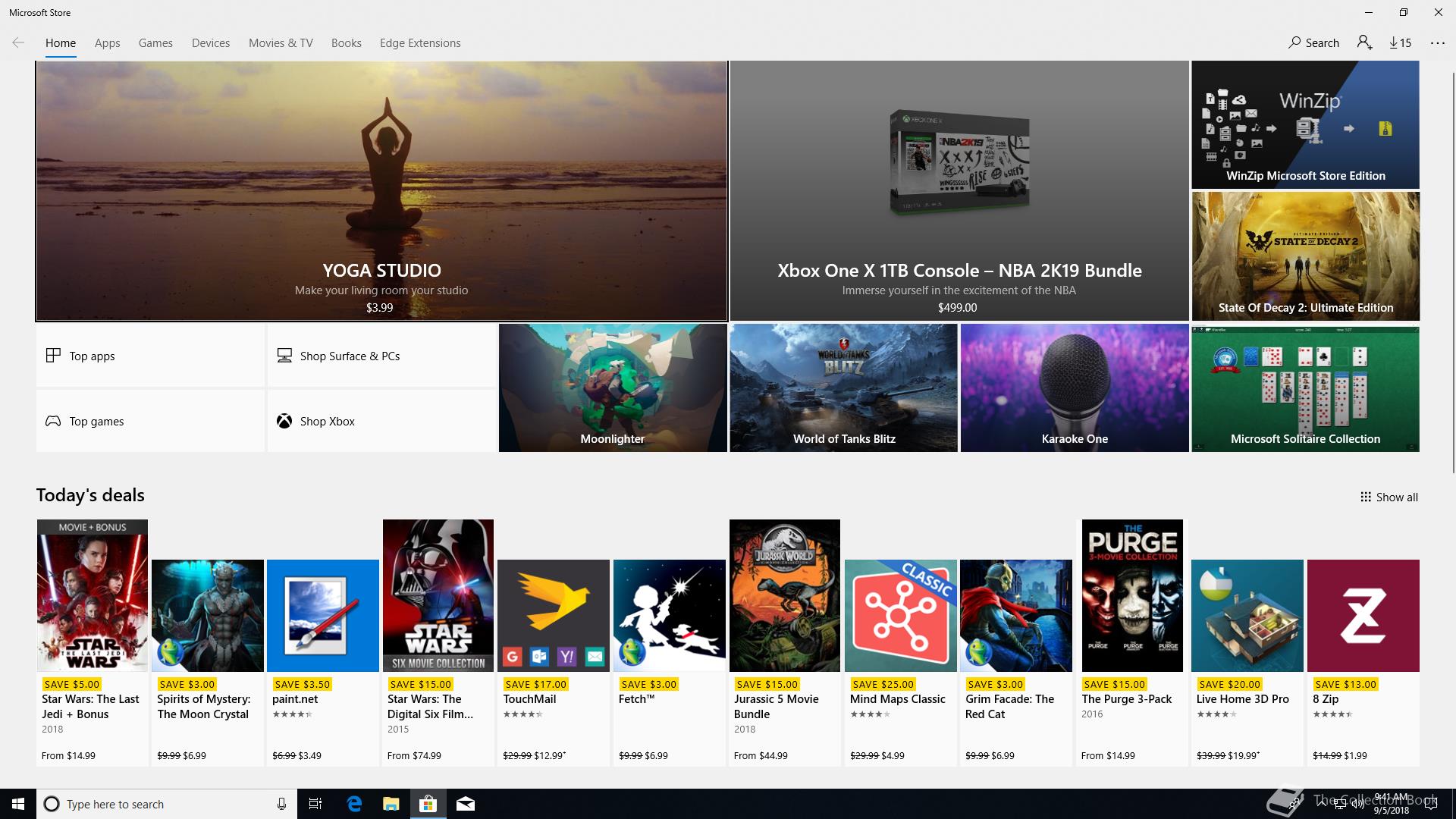Switch to the Devices tab

[211, 43]
